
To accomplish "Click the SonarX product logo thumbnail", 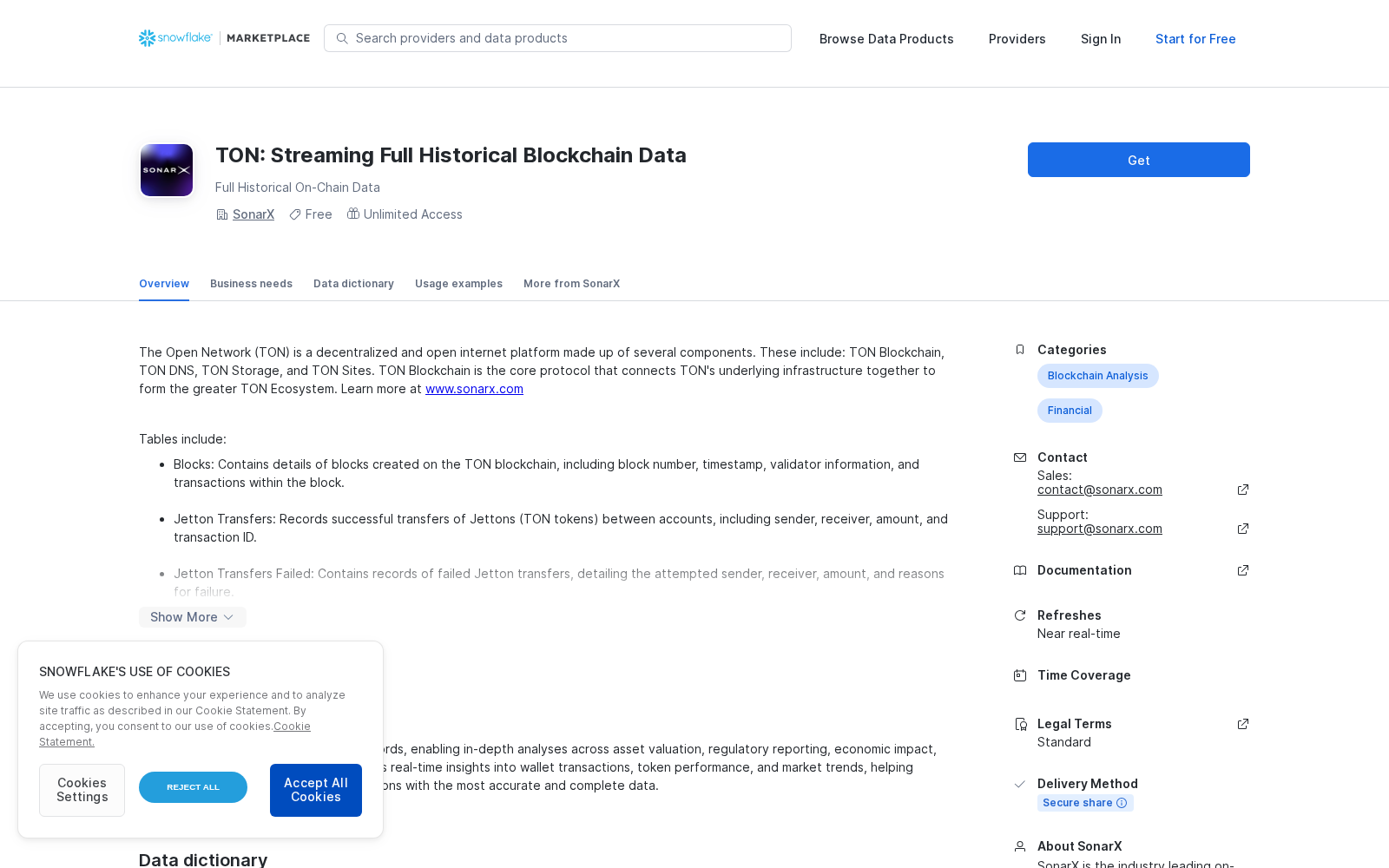I will coord(167,170).
